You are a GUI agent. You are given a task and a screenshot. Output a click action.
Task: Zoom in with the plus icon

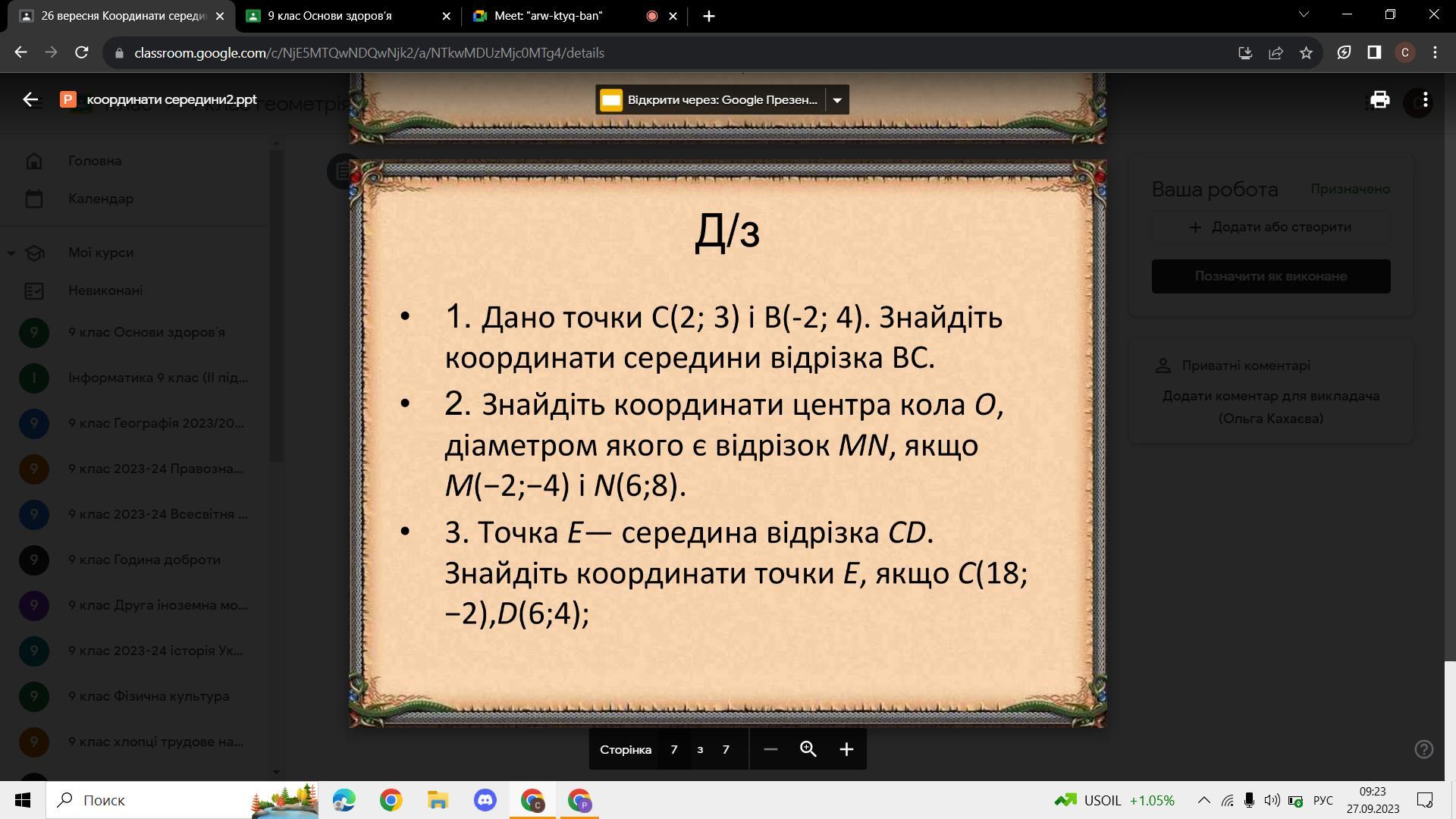tap(846, 749)
